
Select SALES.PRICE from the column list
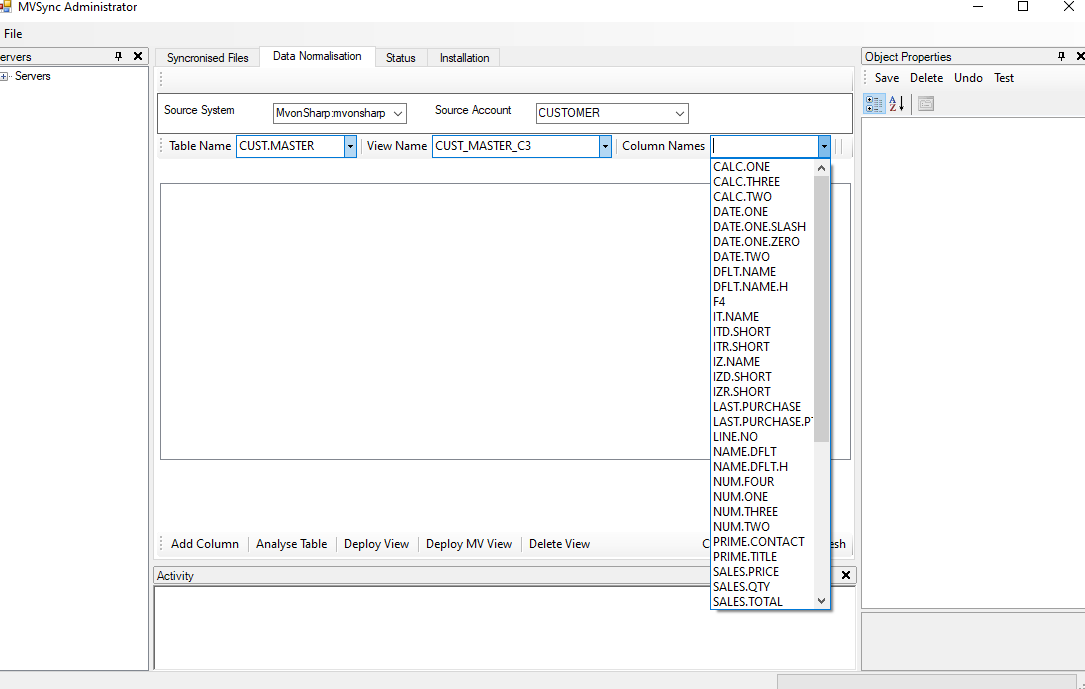click(x=763, y=571)
